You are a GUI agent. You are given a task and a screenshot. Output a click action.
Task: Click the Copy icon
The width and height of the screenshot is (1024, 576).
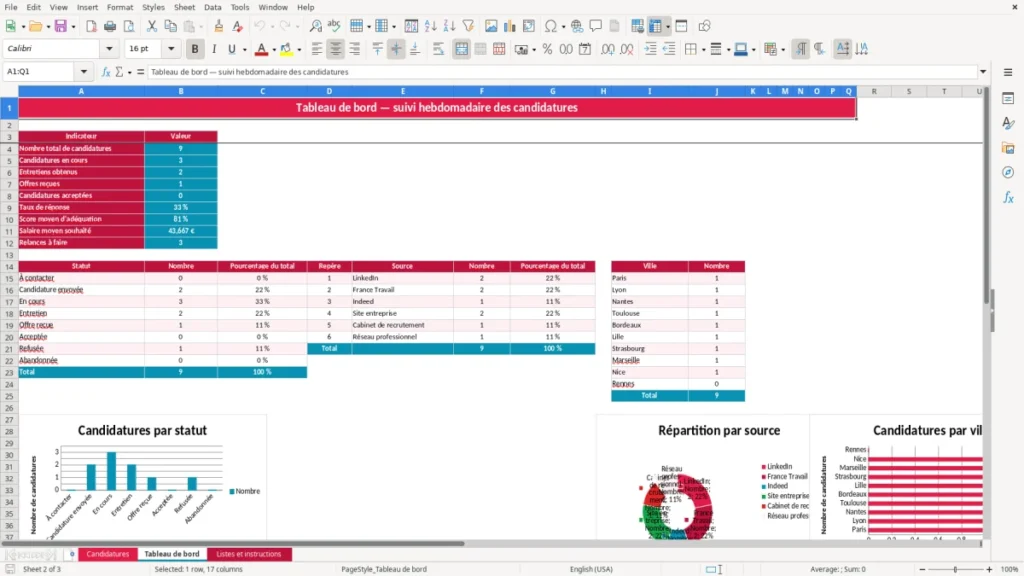[170, 26]
